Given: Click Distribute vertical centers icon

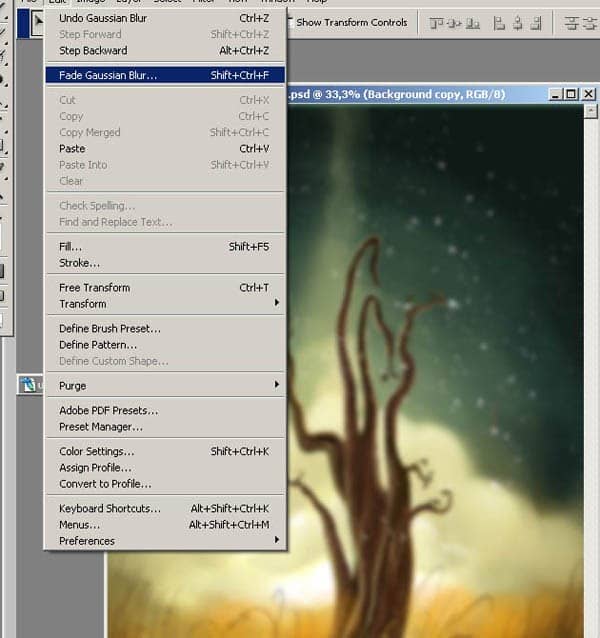Looking at the screenshot, I should (590, 24).
